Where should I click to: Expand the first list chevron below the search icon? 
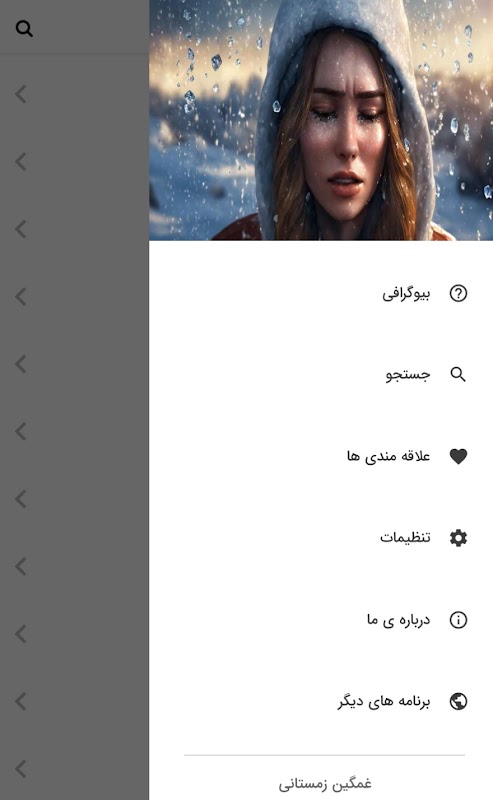click(x=21, y=94)
